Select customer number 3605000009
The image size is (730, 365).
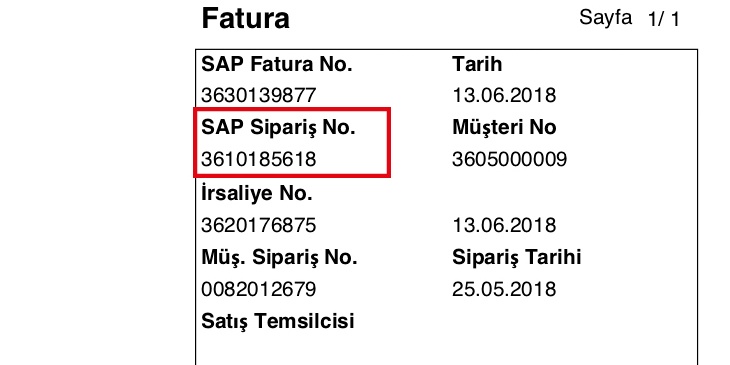pos(510,160)
